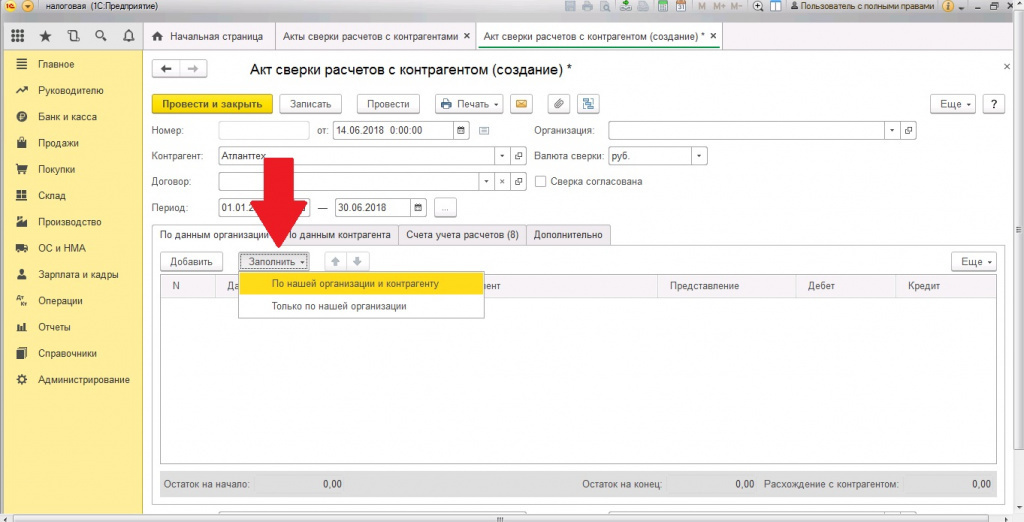Click the Номер input field

pos(264,131)
